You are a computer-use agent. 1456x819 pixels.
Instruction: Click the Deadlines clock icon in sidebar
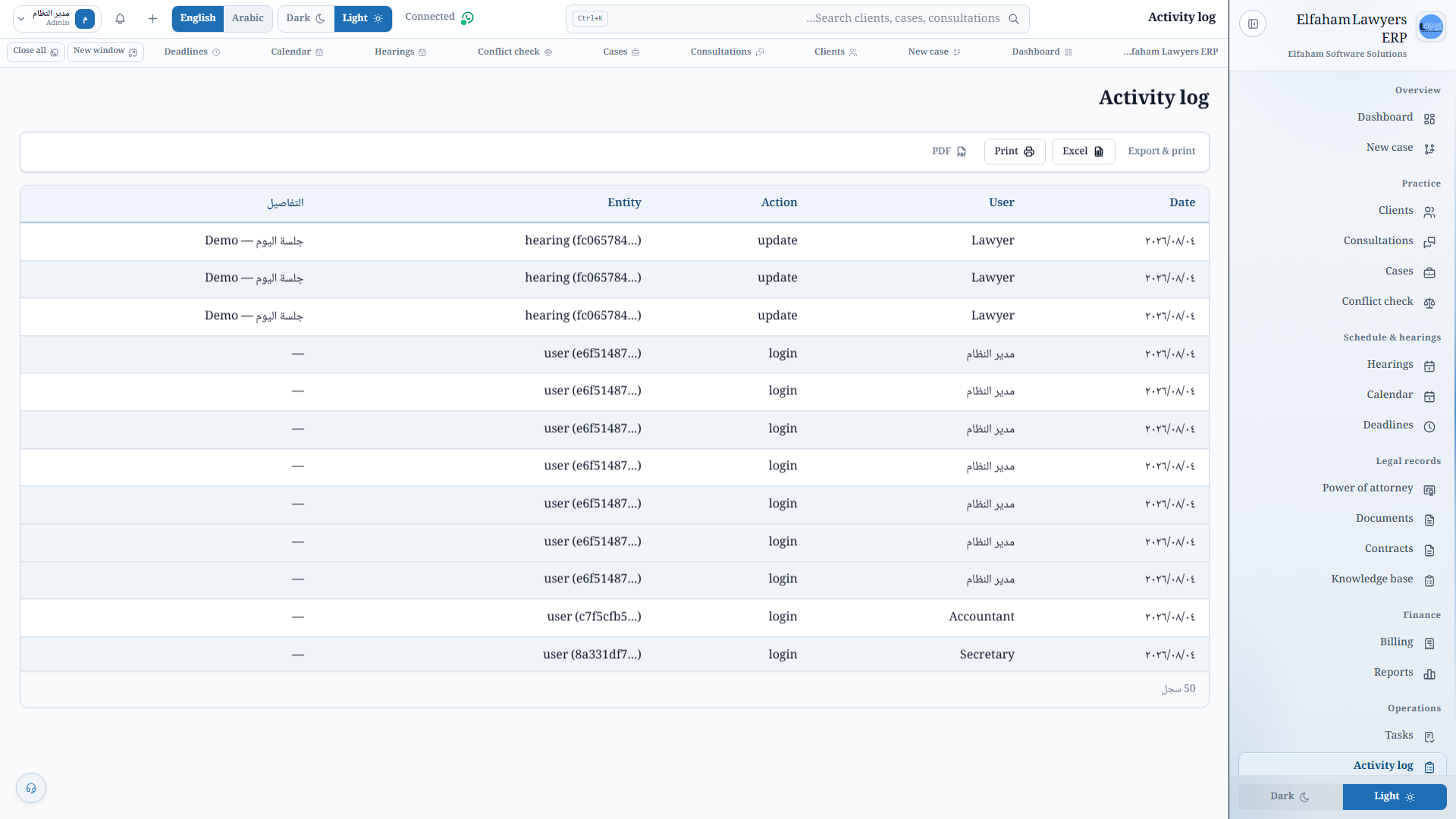[1429, 427]
